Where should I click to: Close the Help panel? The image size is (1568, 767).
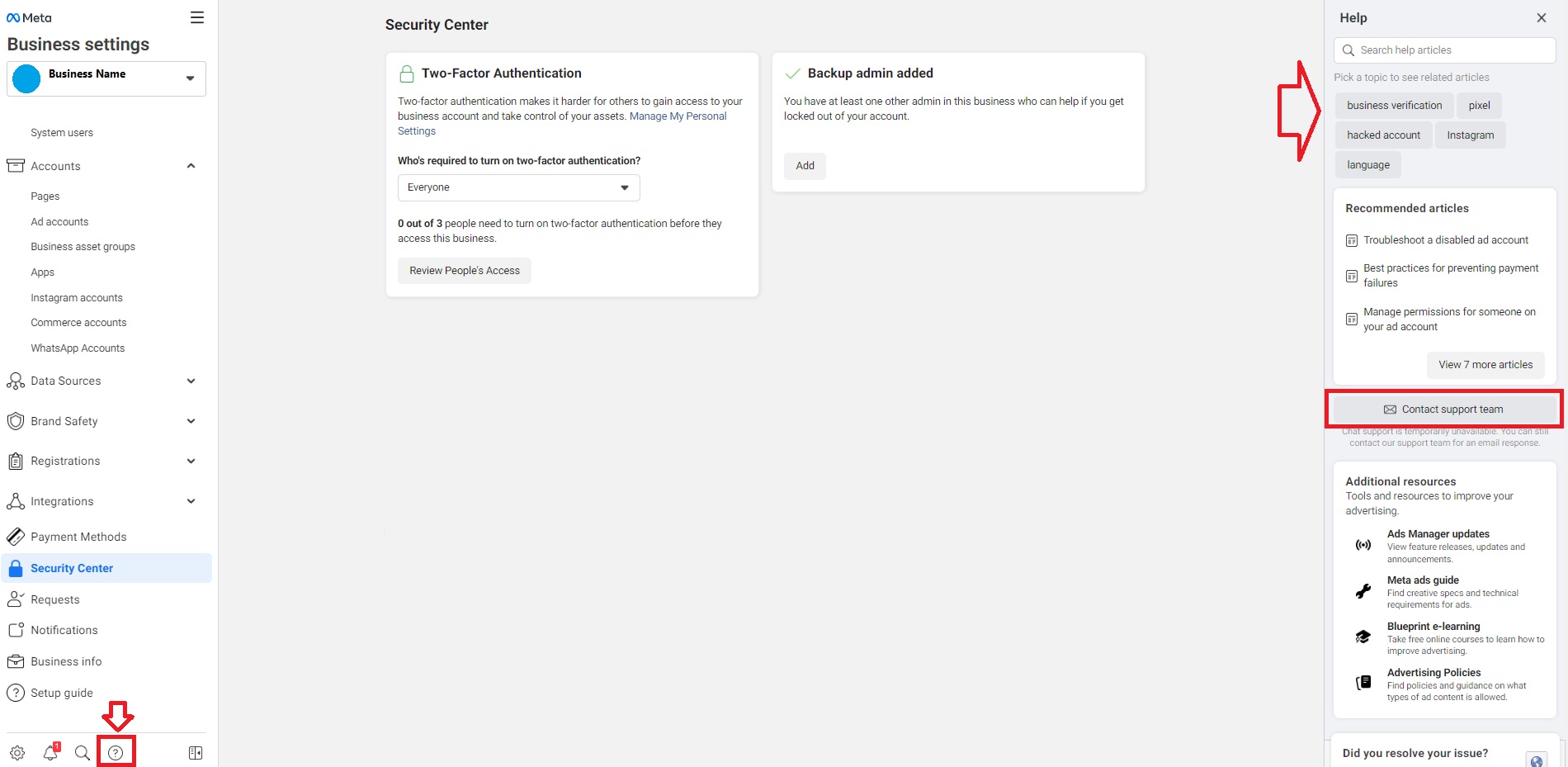coord(1541,18)
